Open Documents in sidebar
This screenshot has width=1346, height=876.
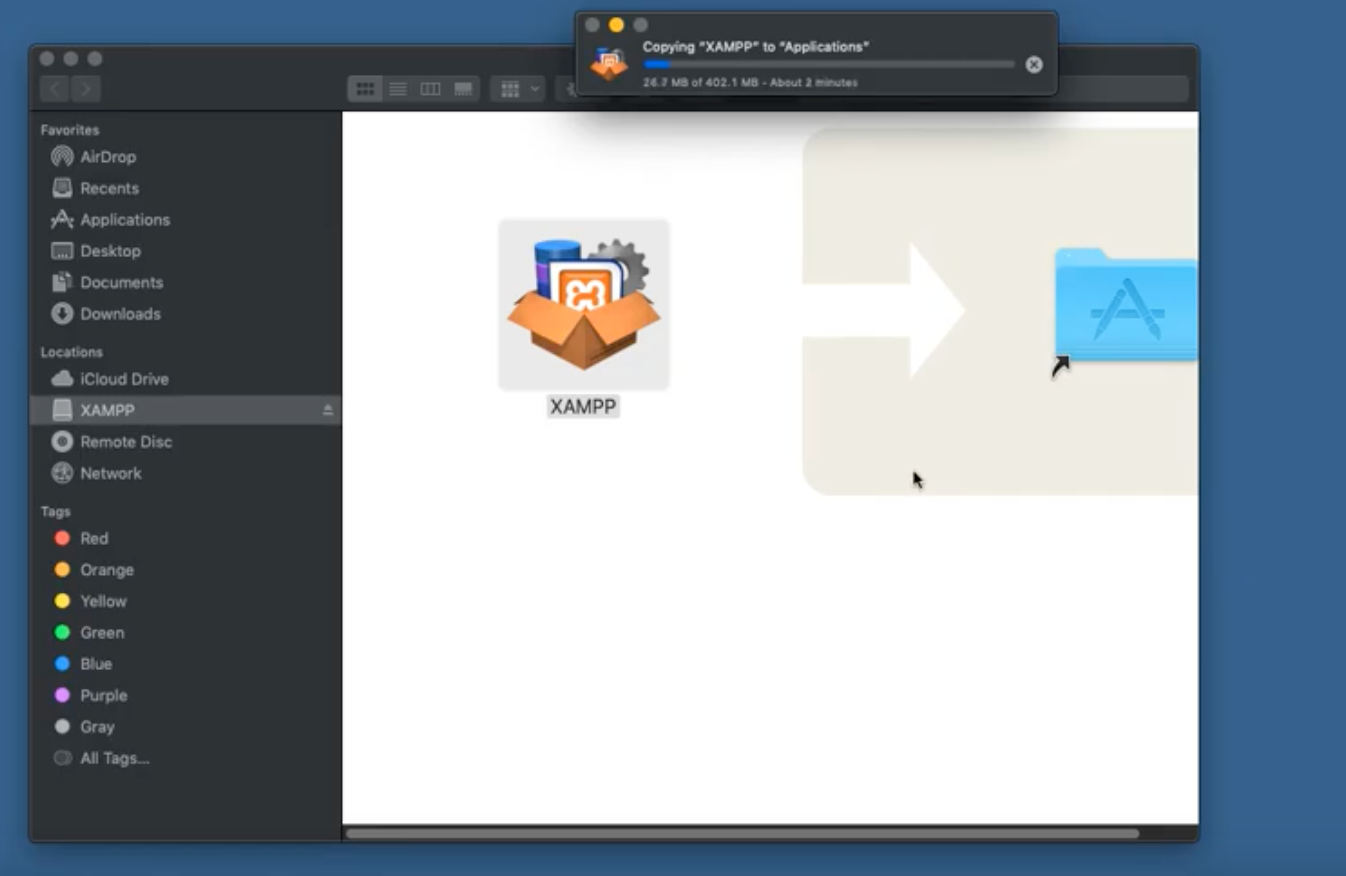tap(107, 282)
